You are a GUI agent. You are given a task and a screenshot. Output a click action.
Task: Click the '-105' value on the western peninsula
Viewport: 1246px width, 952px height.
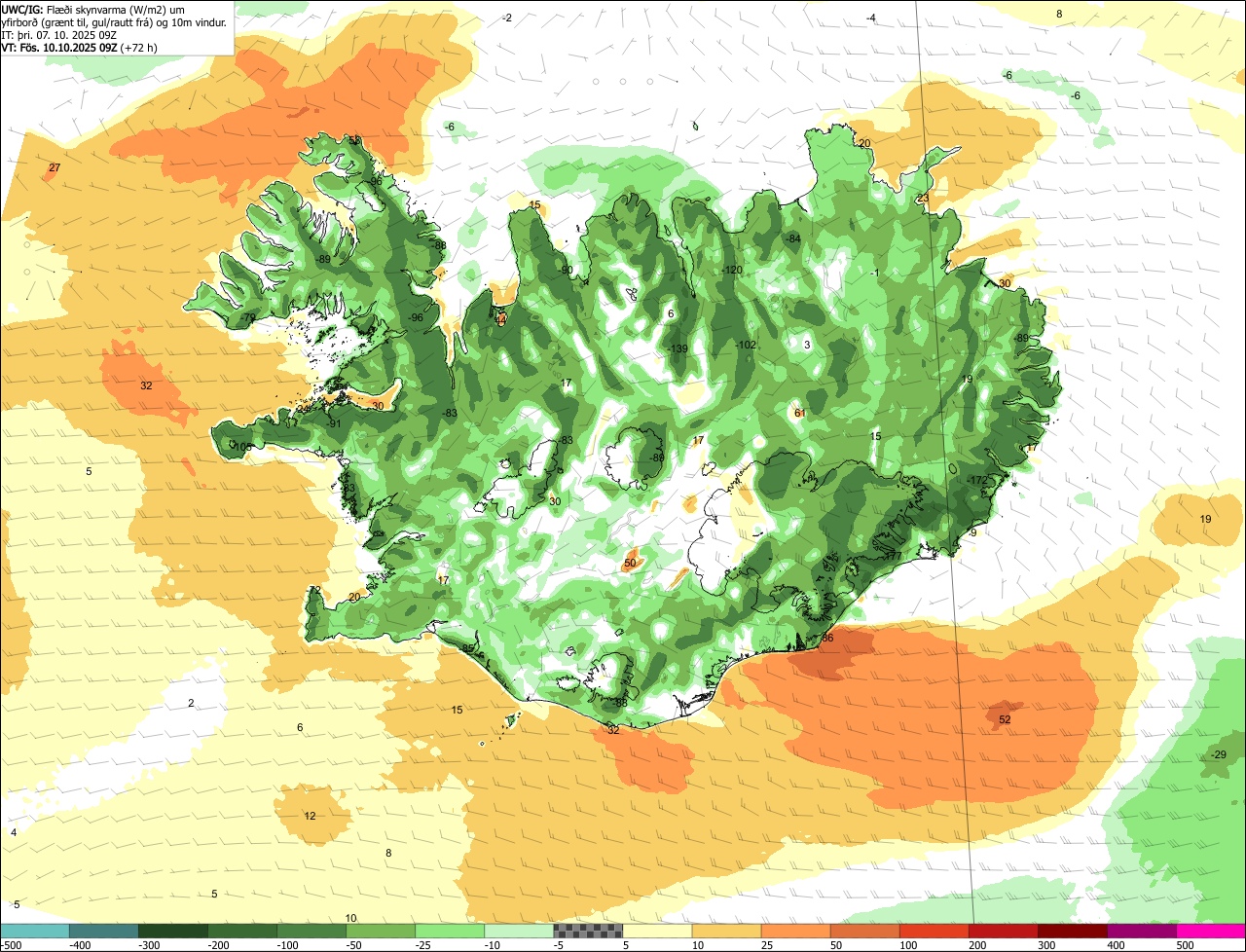241,447
